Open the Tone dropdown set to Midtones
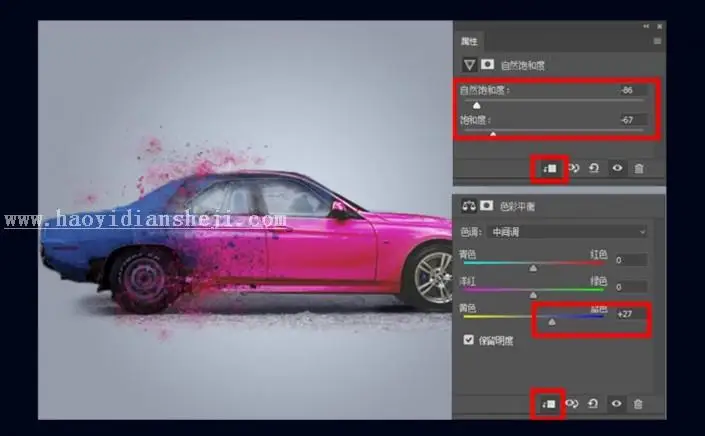 (567, 232)
